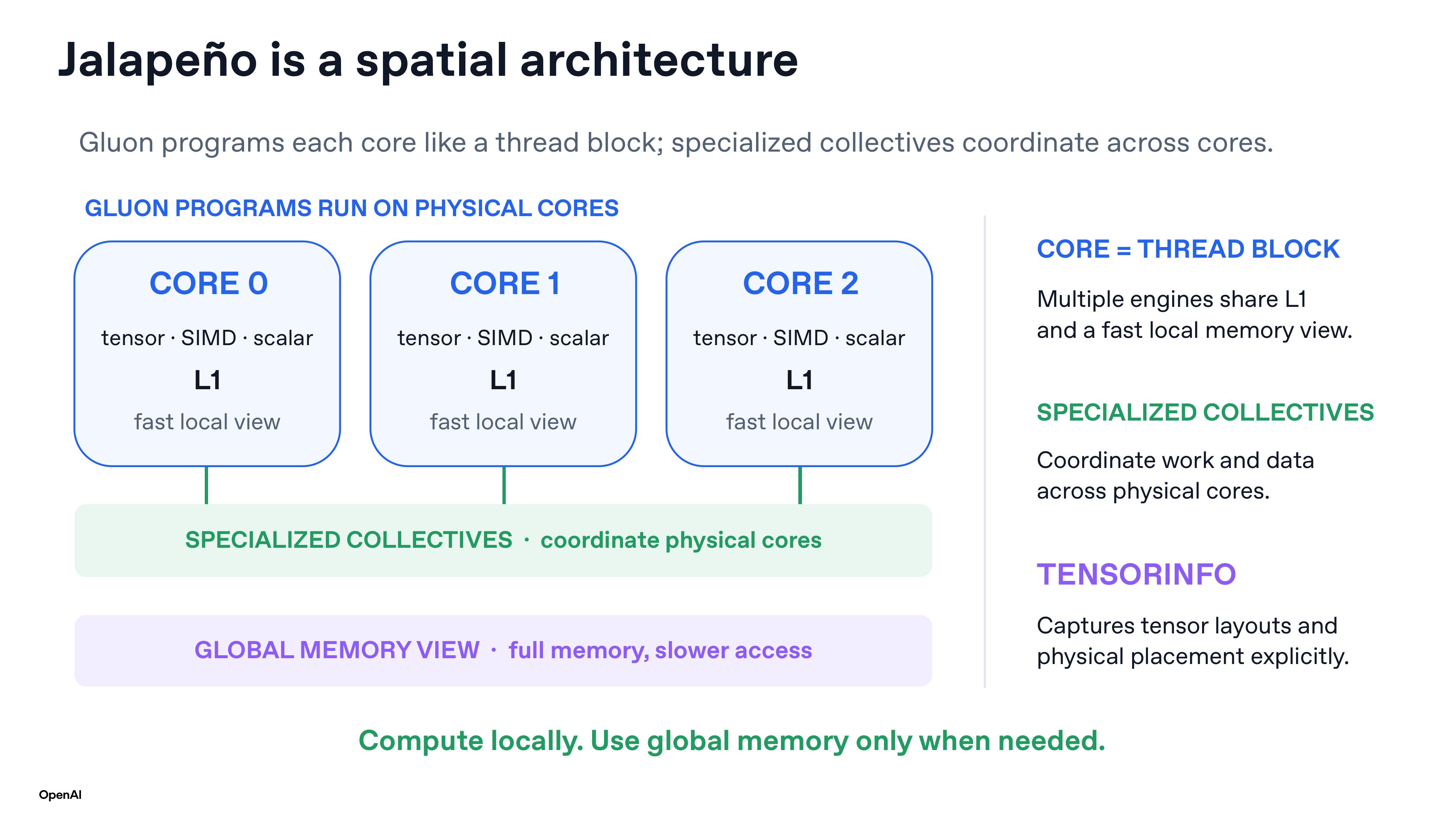
Task: Click 'coordinate physical cores' in the green bar
Action: (681, 540)
